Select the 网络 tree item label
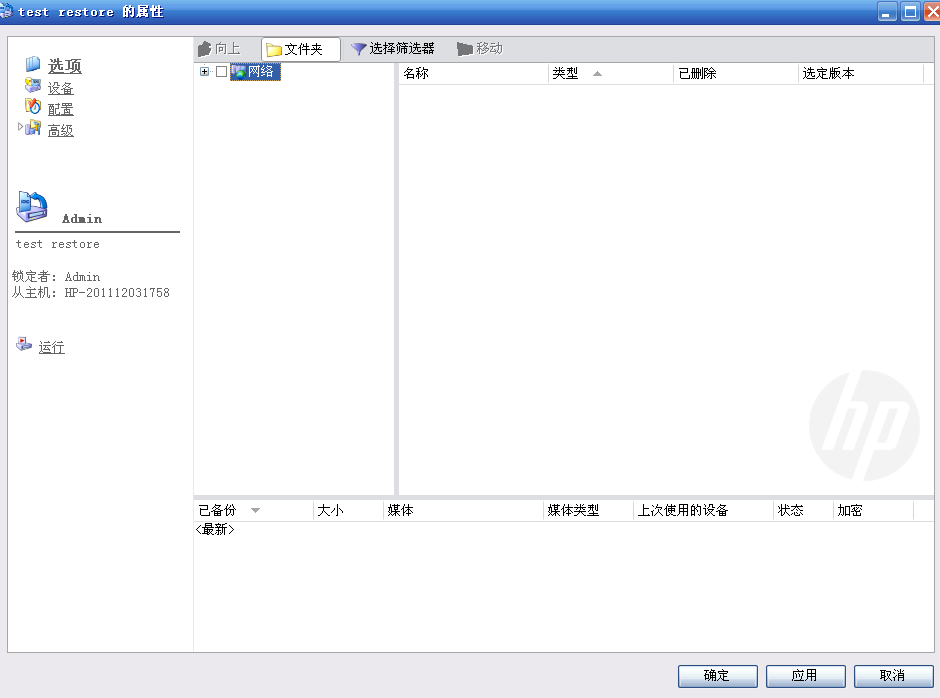 point(261,72)
